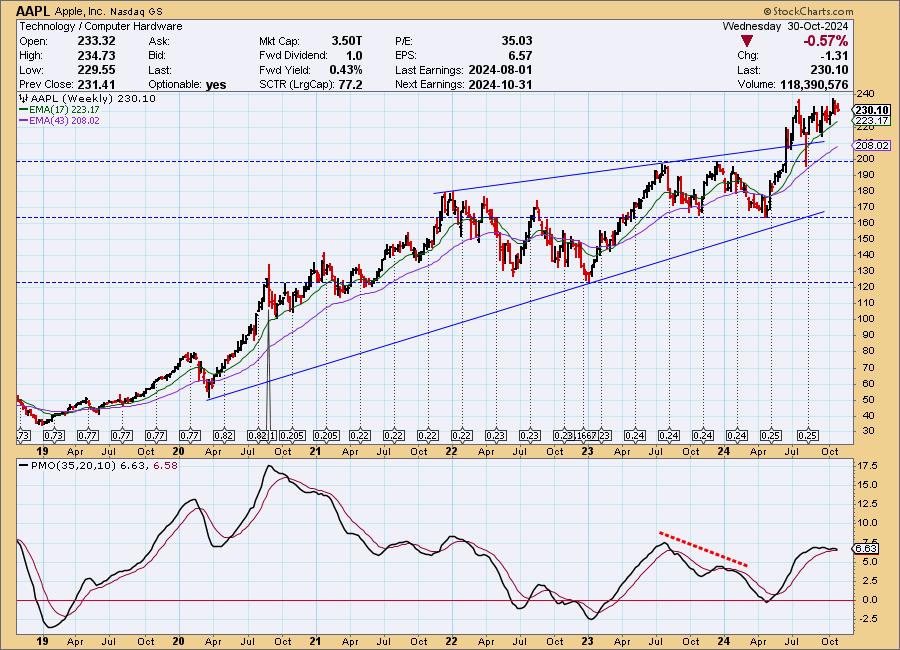Click the SCTR (LrgCap) value 77.2
Screen dimensions: 900x650
[351, 84]
